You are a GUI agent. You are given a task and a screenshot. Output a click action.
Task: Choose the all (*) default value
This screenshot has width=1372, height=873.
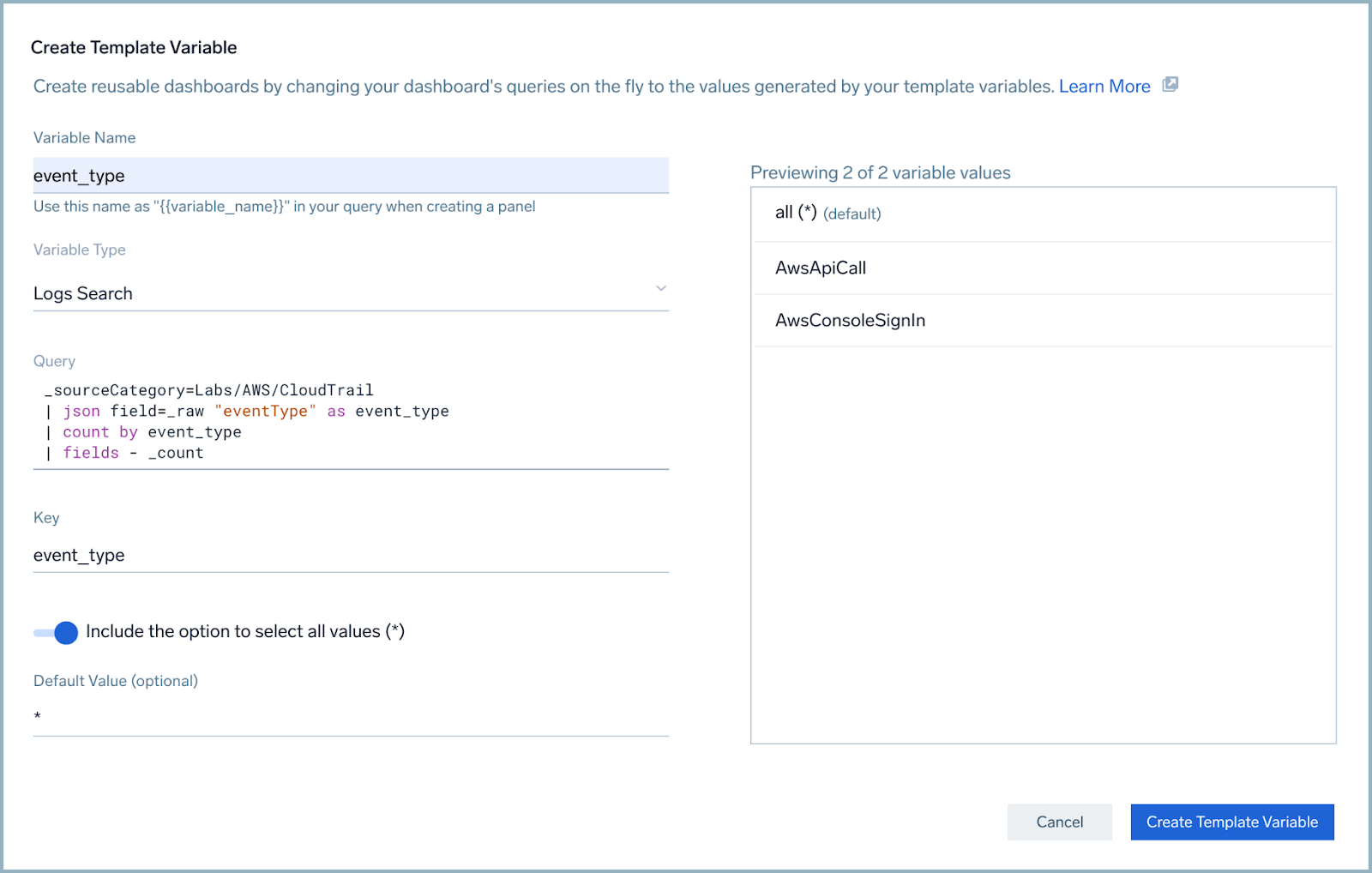(793, 213)
